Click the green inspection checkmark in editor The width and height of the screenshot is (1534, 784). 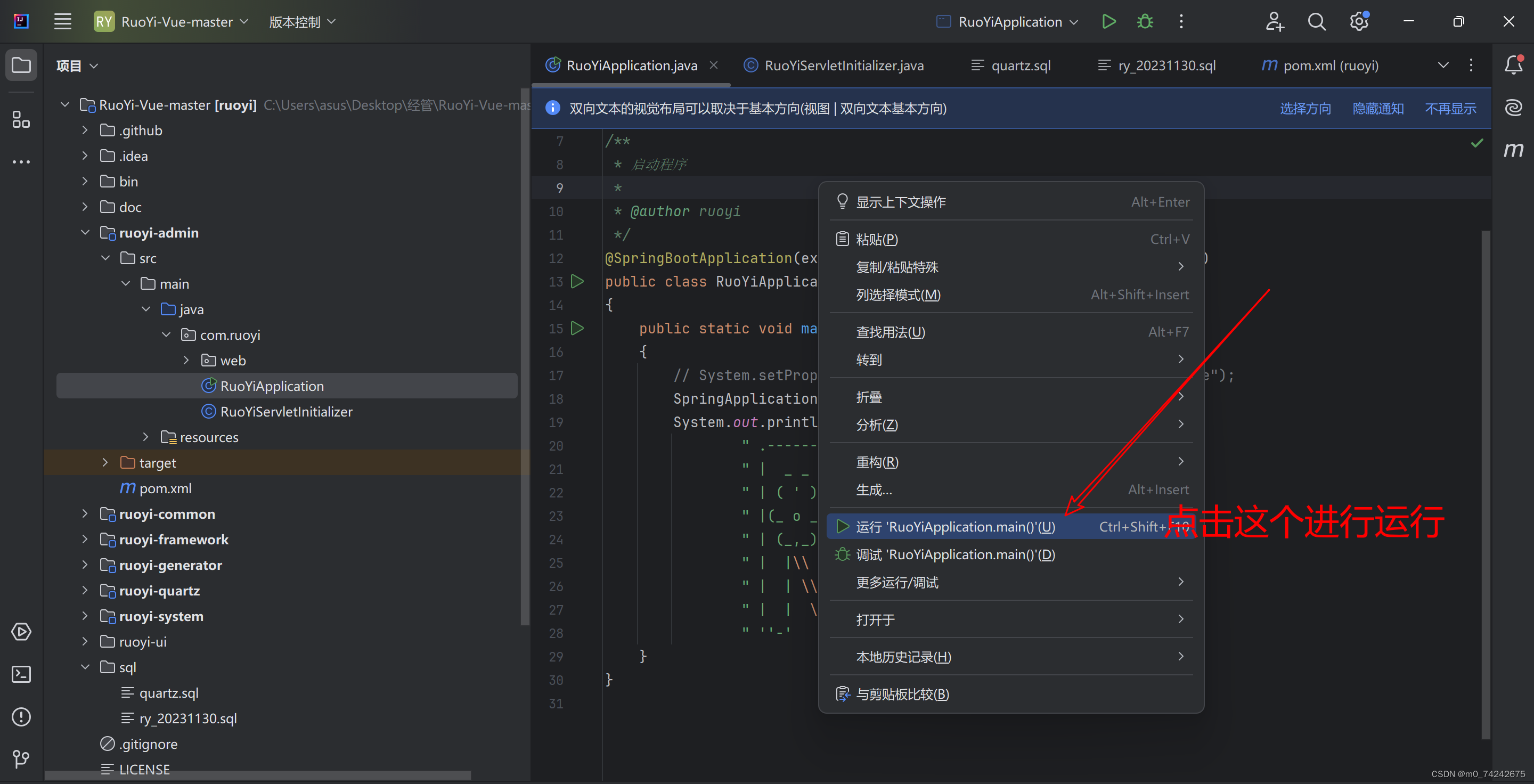(x=1477, y=143)
